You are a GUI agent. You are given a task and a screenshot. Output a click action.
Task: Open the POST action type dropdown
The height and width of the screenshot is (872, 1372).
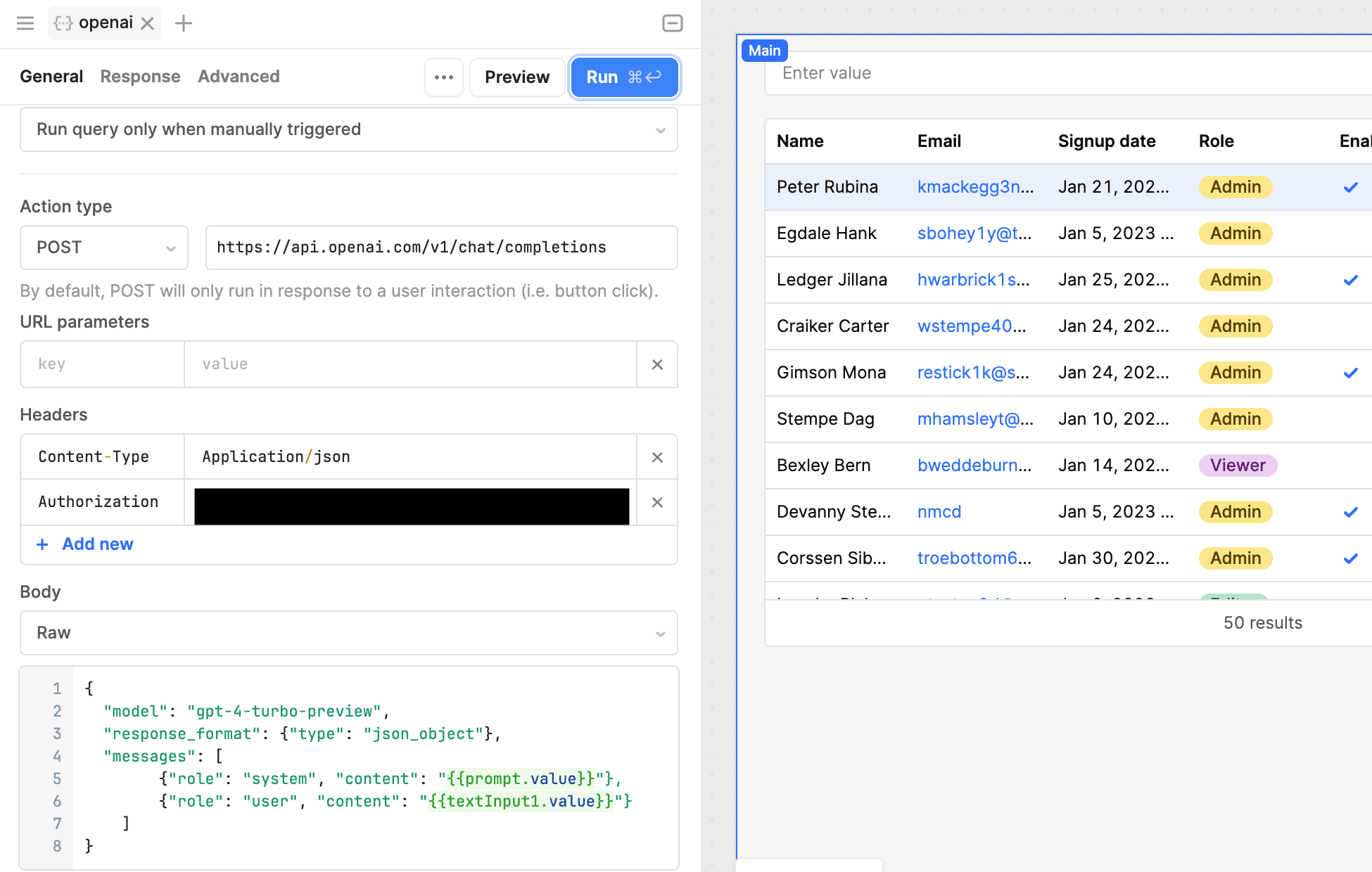104,248
